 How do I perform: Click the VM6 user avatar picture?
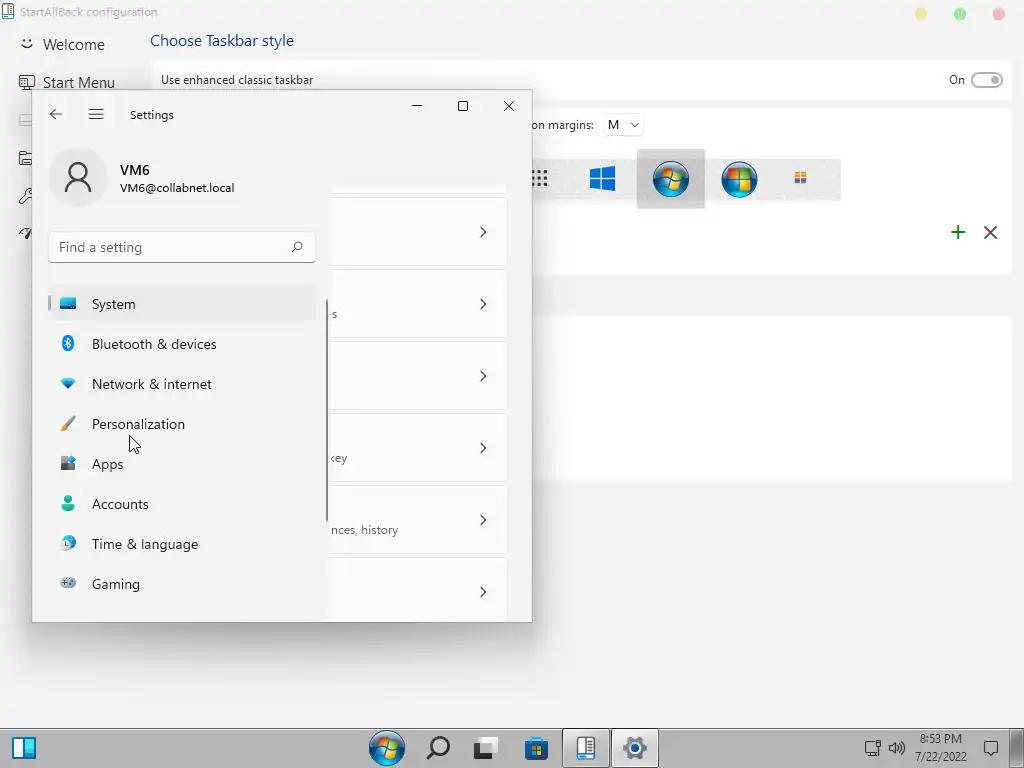[78, 177]
